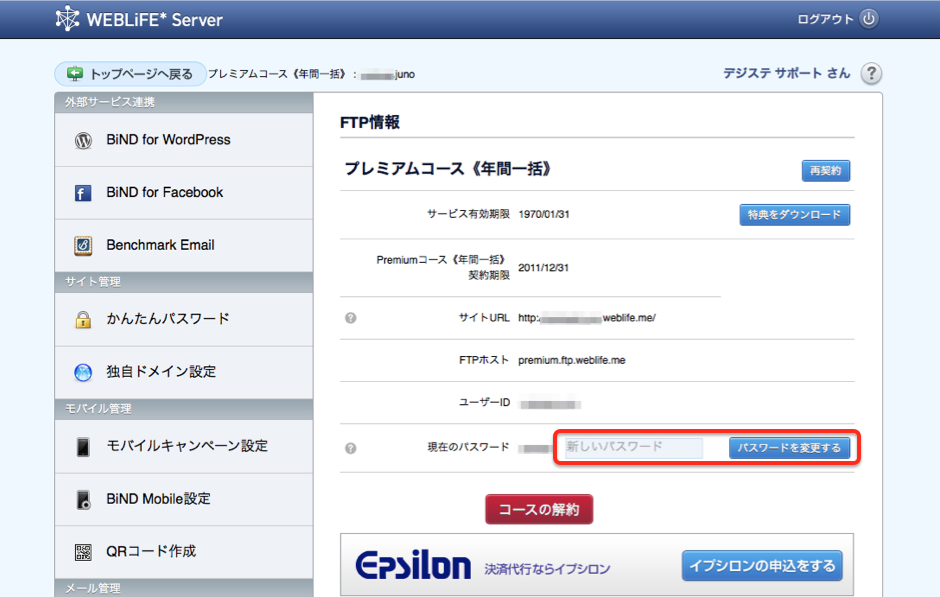
Task: Select BiND for WordPress menu entry
Action: click(x=168, y=140)
